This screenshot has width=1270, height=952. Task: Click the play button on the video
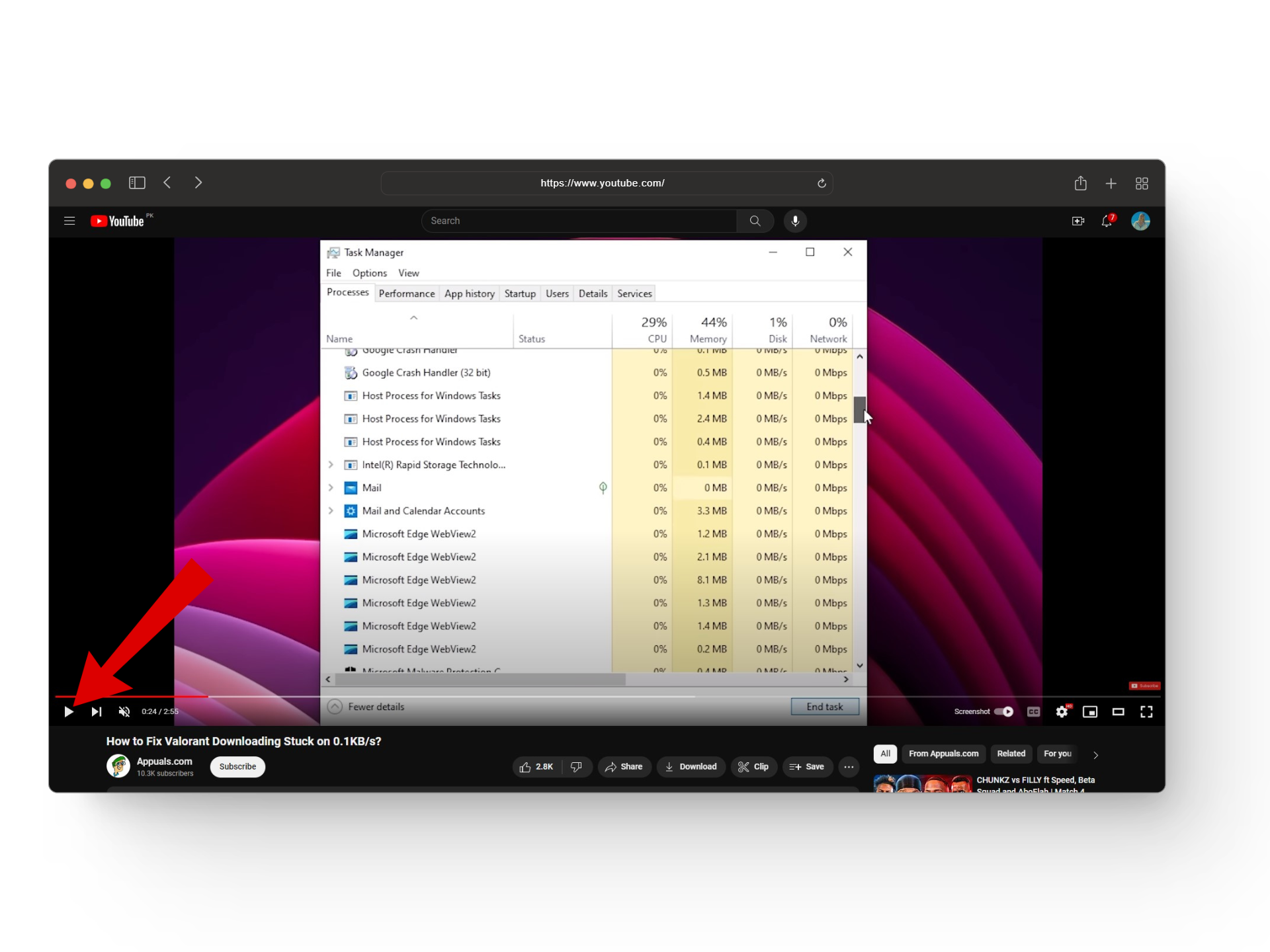(x=69, y=711)
